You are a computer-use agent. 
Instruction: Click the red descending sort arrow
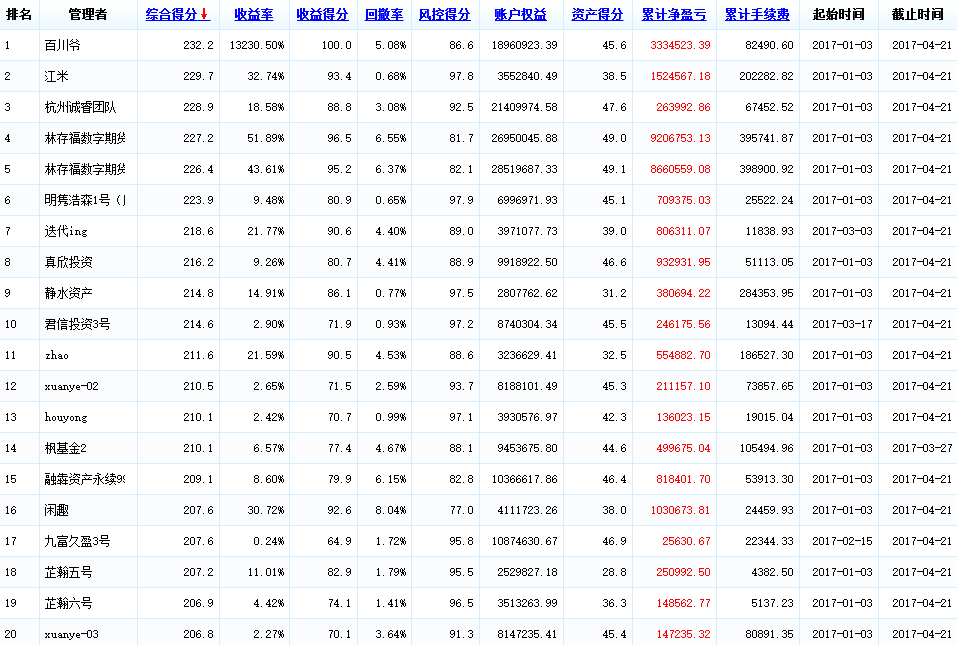click(204, 15)
